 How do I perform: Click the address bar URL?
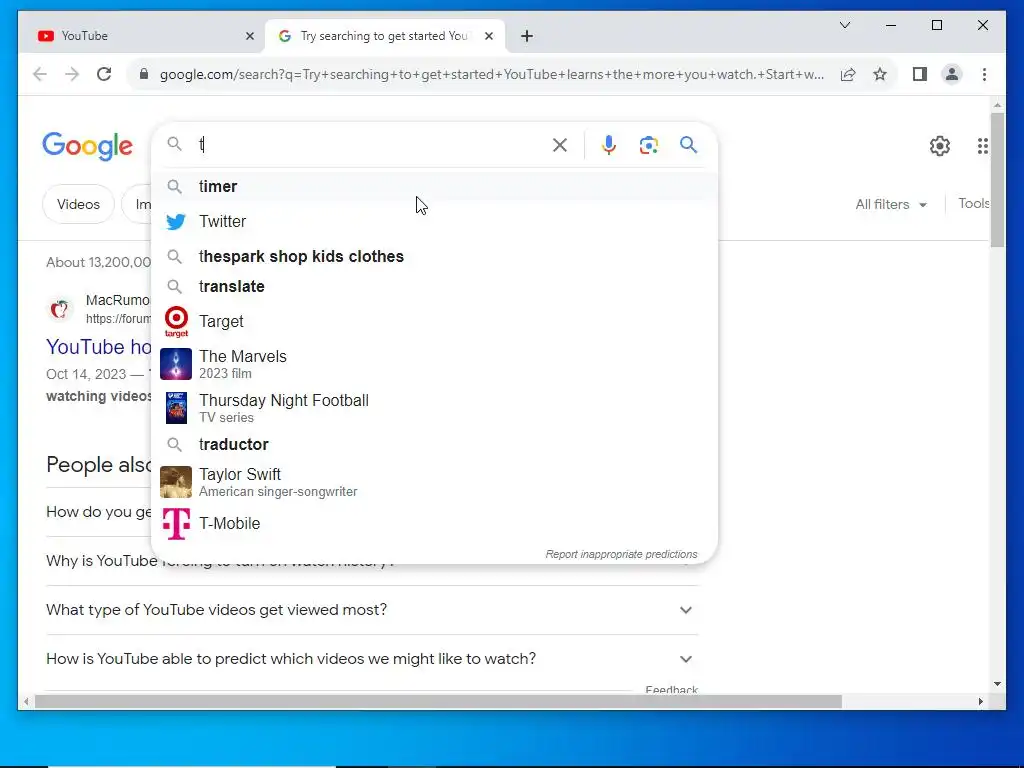click(x=491, y=74)
